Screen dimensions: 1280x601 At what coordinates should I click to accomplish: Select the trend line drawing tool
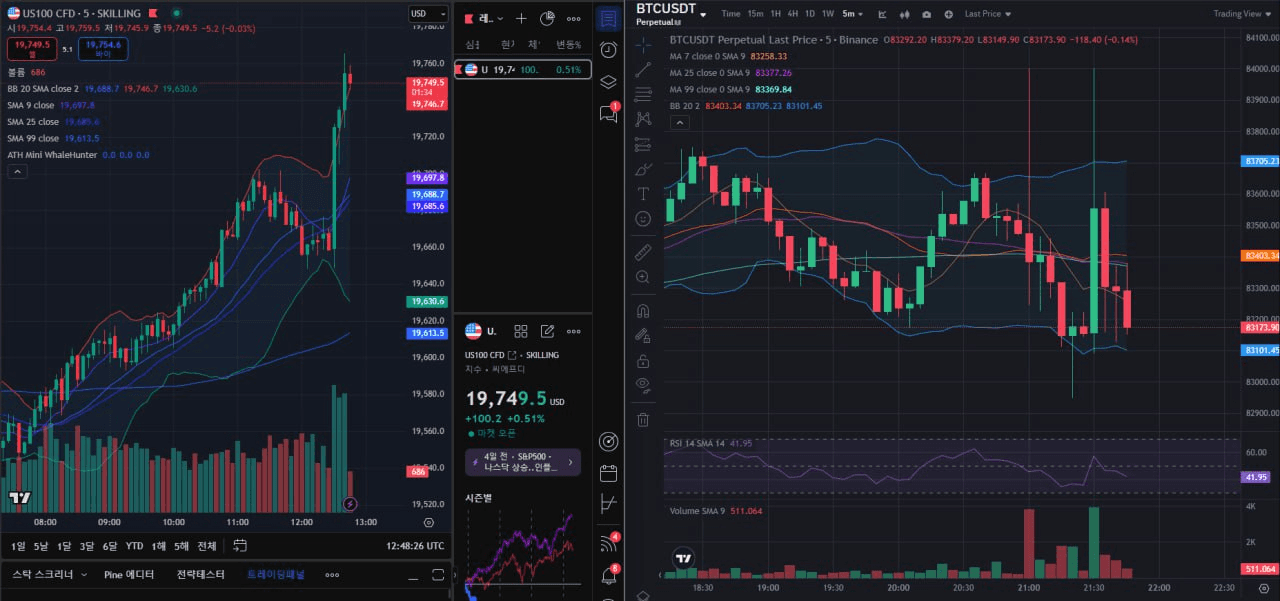[x=643, y=69]
